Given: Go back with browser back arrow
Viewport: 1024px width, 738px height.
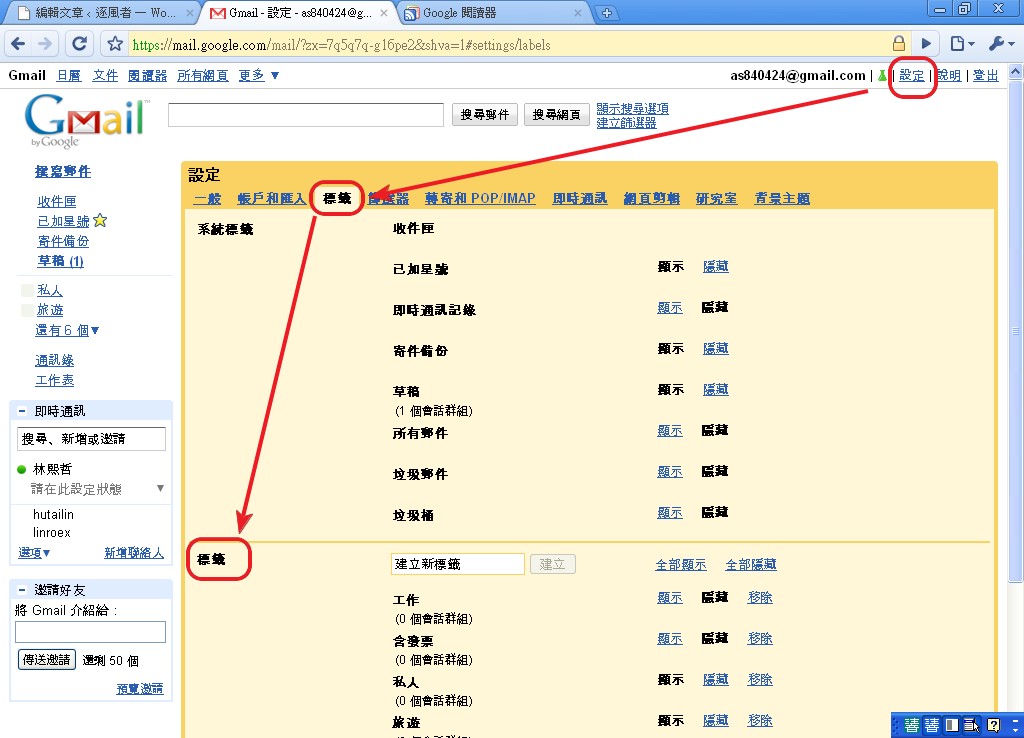Looking at the screenshot, I should coord(18,44).
